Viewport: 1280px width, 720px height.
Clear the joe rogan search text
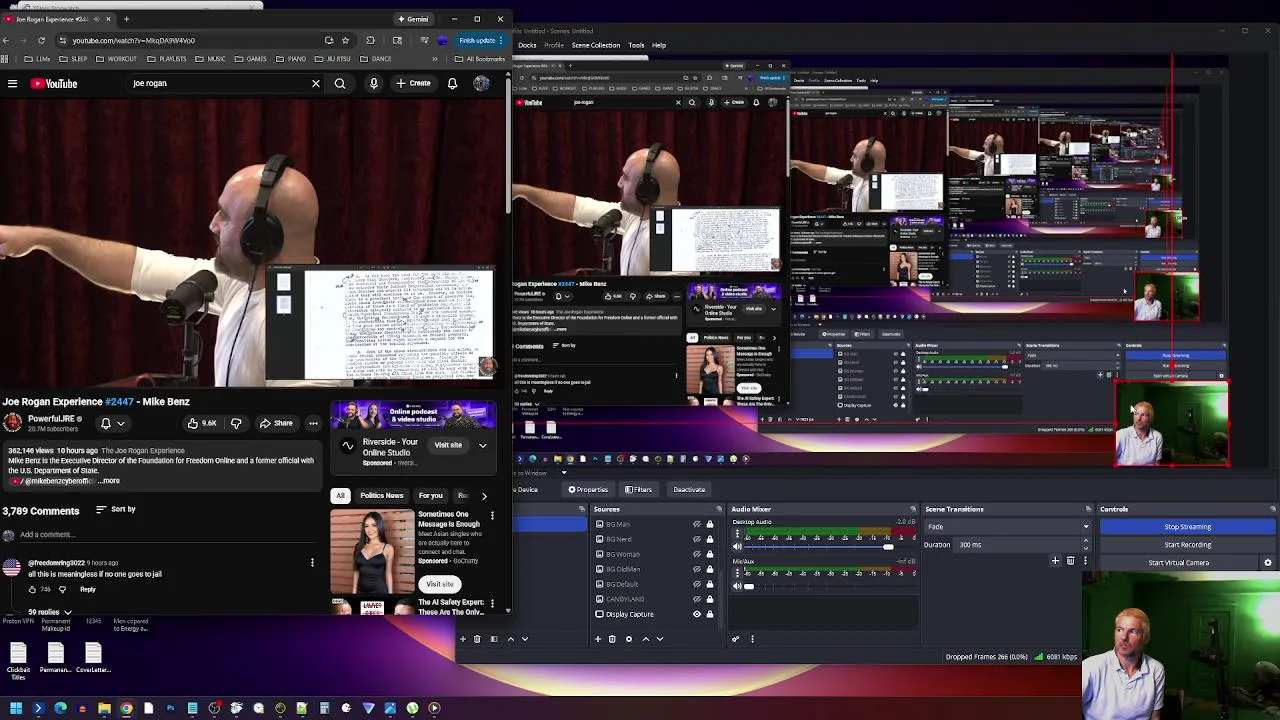tap(316, 84)
